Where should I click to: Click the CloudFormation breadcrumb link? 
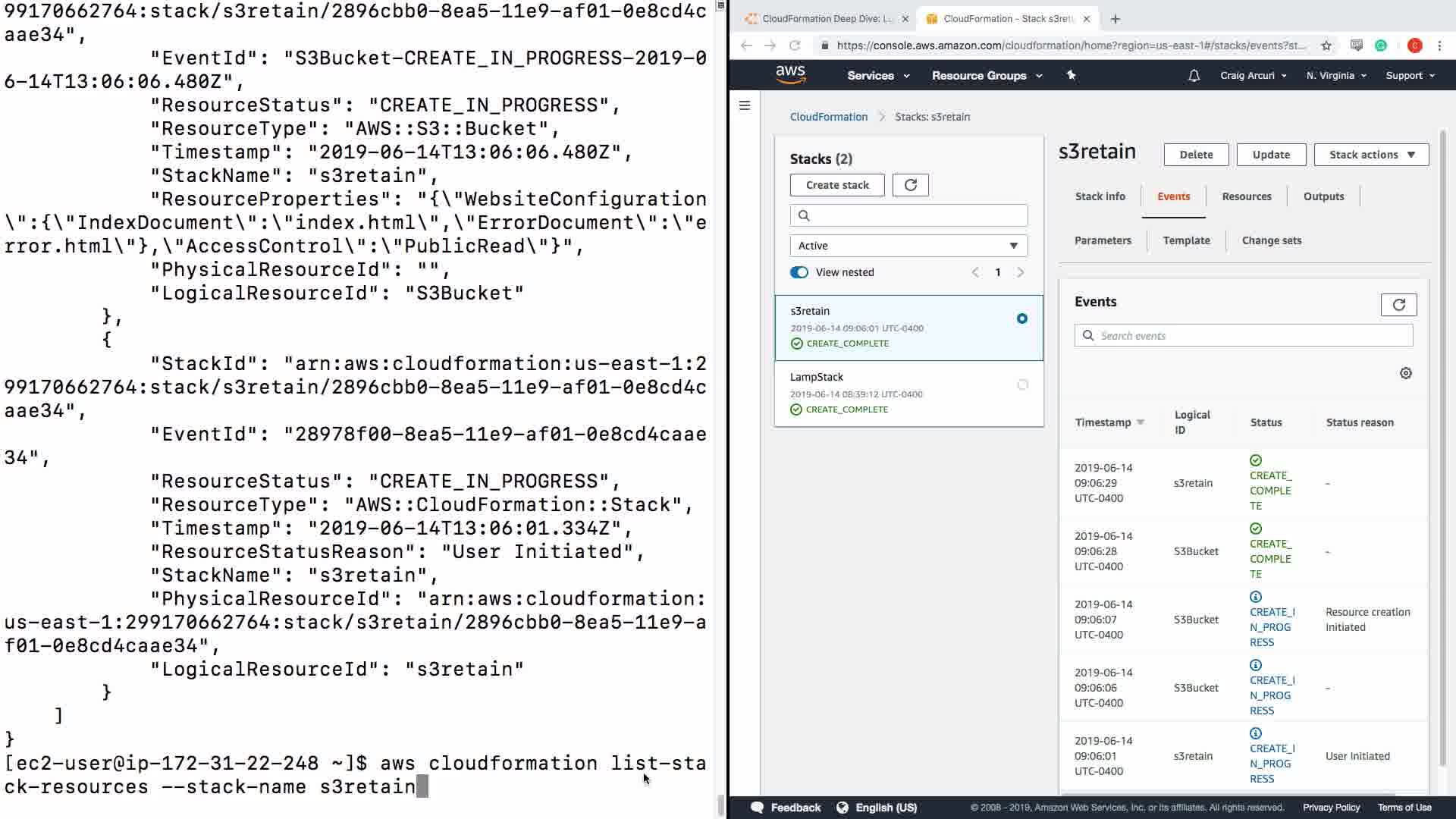pyautogui.click(x=828, y=117)
